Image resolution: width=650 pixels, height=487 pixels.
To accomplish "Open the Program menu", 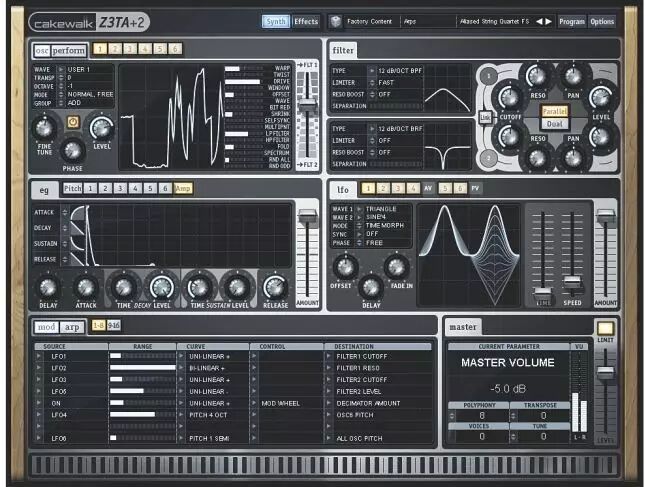I will 572,22.
